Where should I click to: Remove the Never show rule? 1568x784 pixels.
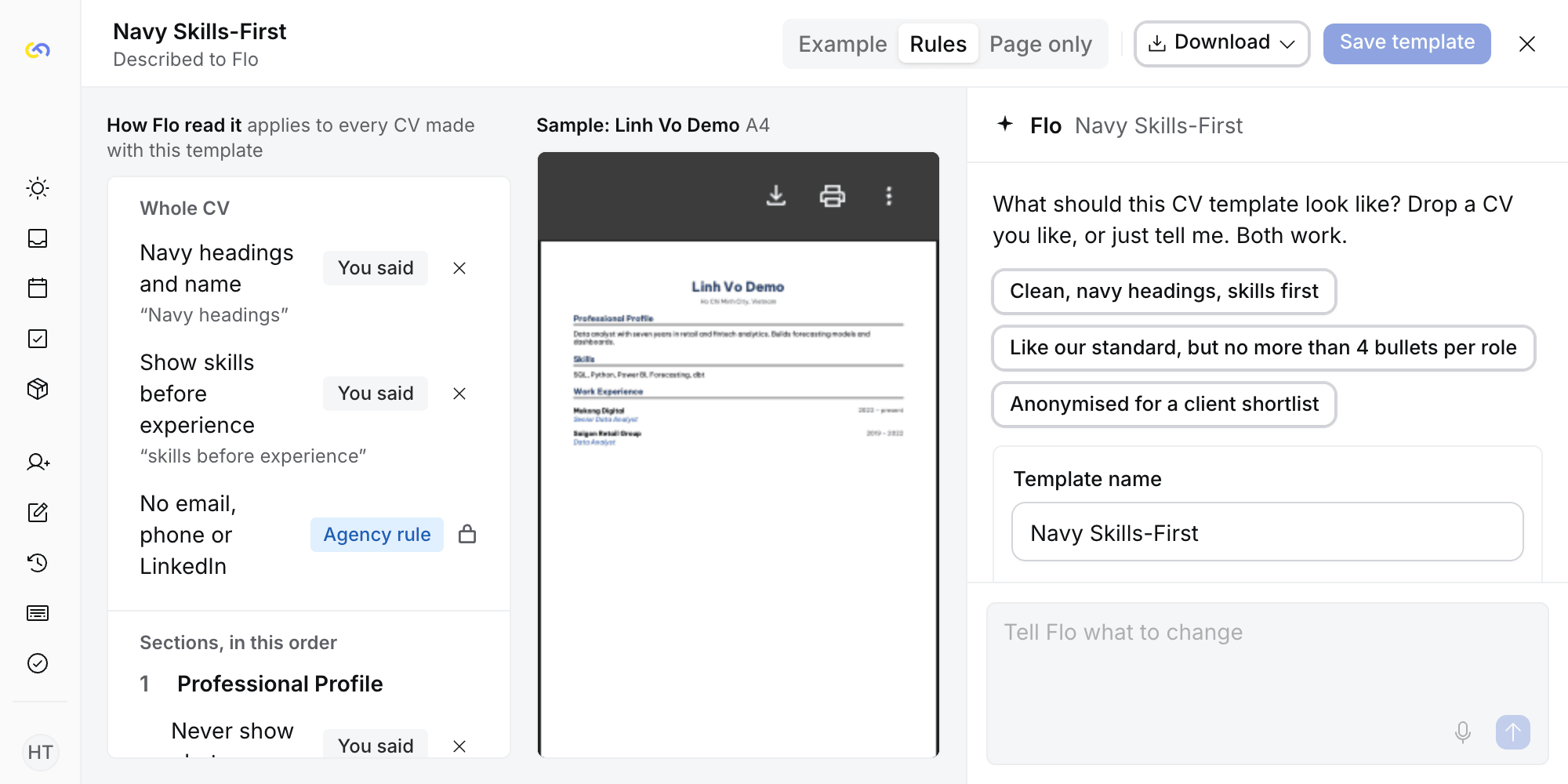tap(459, 746)
